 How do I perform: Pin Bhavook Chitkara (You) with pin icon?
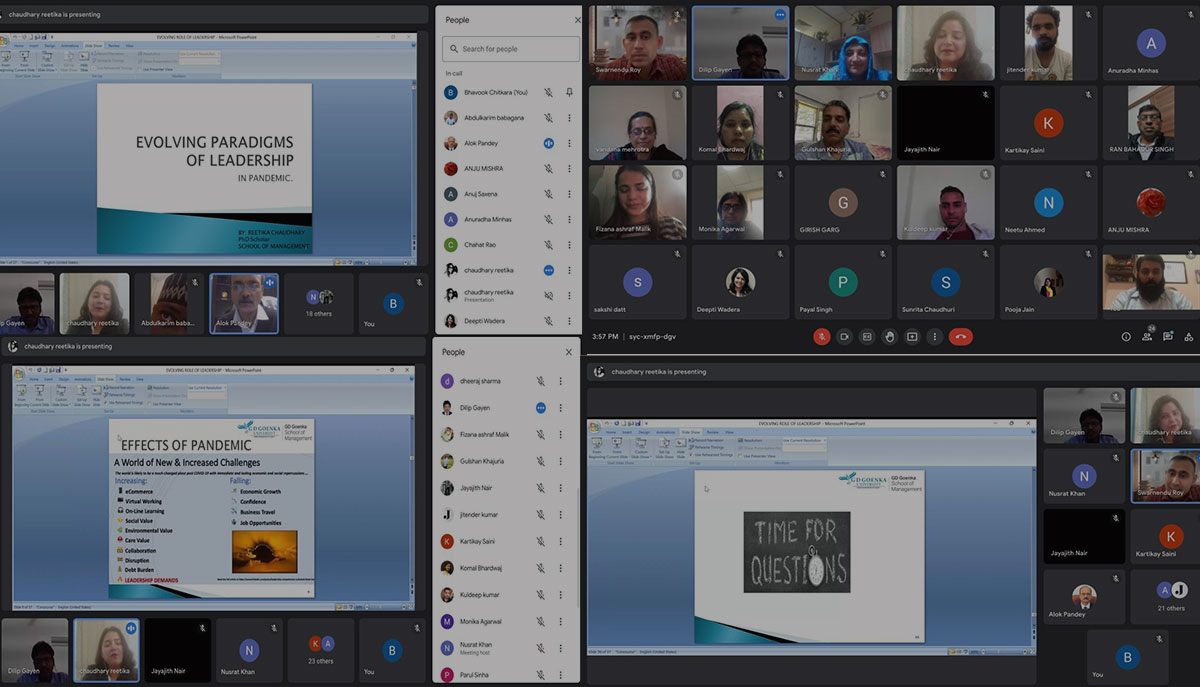(570, 92)
